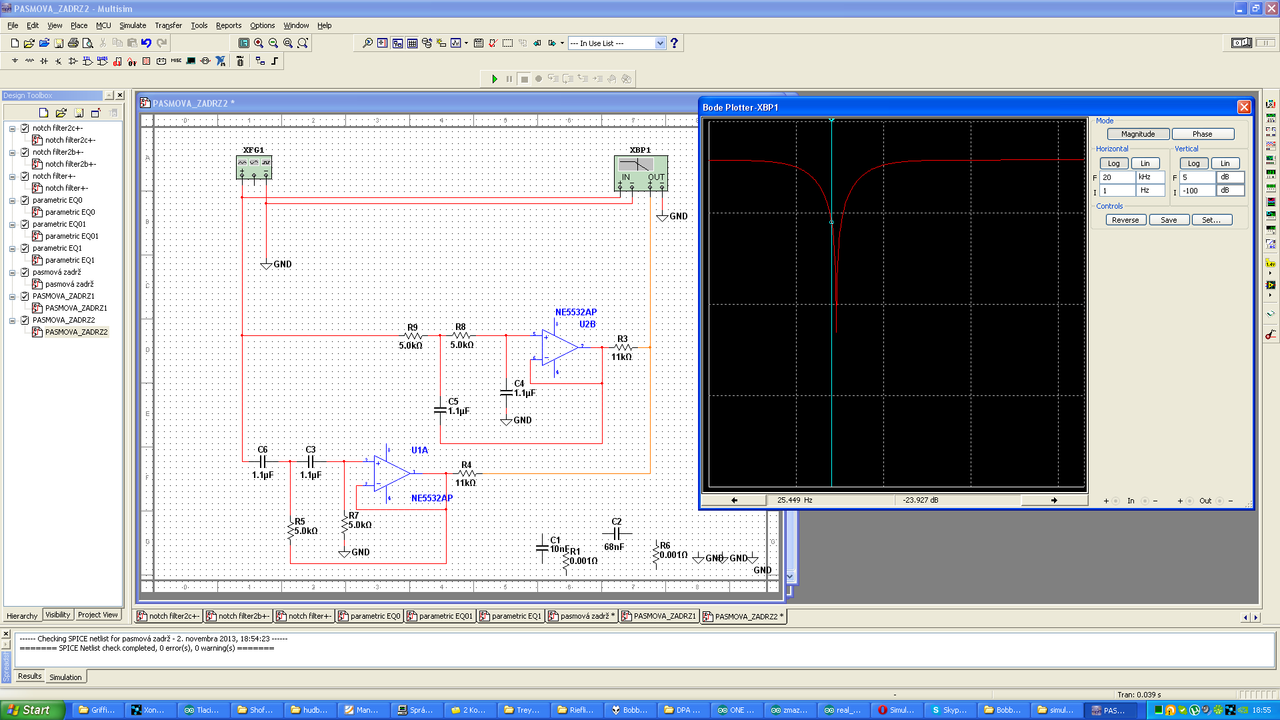This screenshot has width=1280, height=720.
Task: Open the Simulate menu
Action: 132,25
